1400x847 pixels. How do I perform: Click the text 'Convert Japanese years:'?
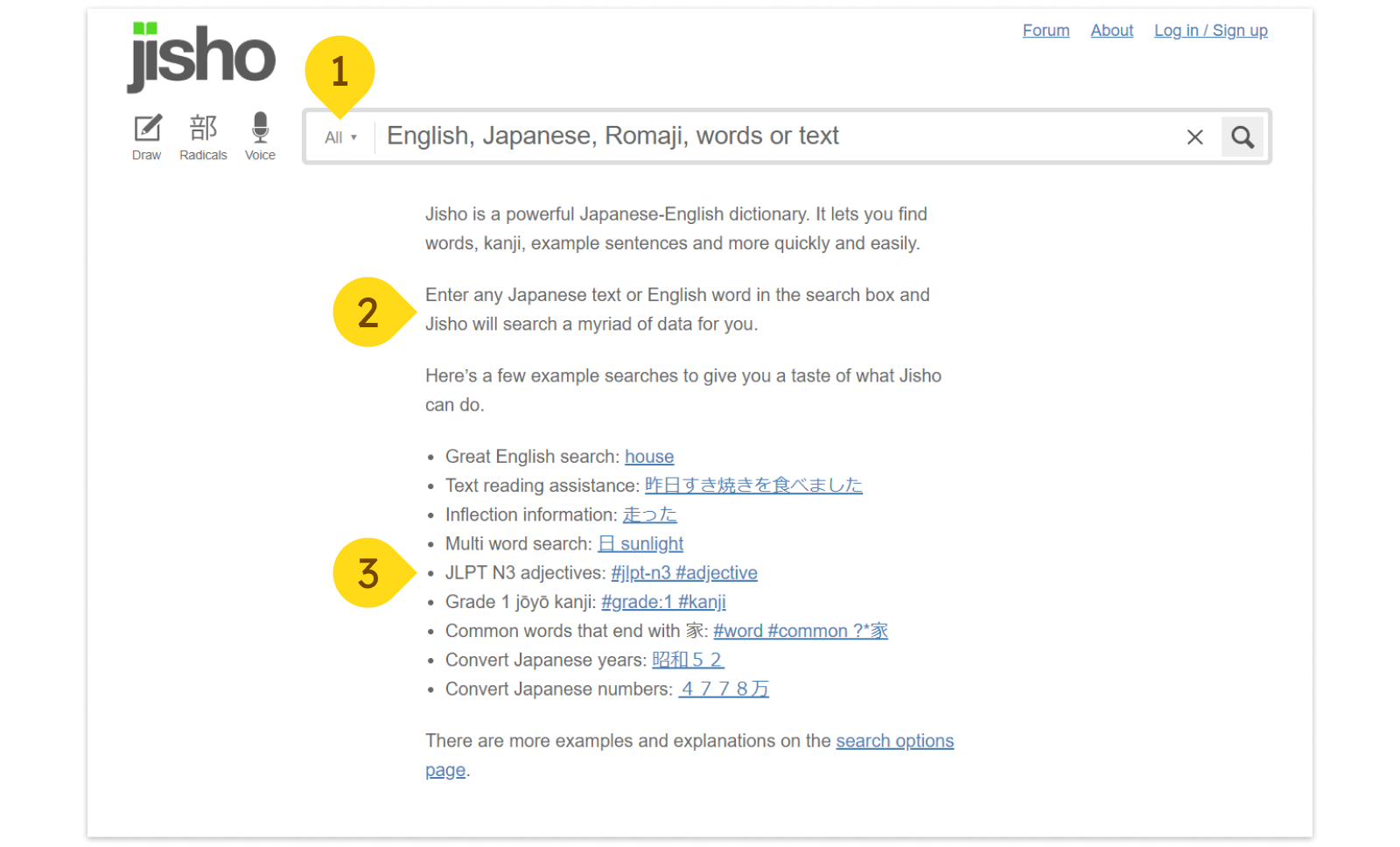pos(546,660)
